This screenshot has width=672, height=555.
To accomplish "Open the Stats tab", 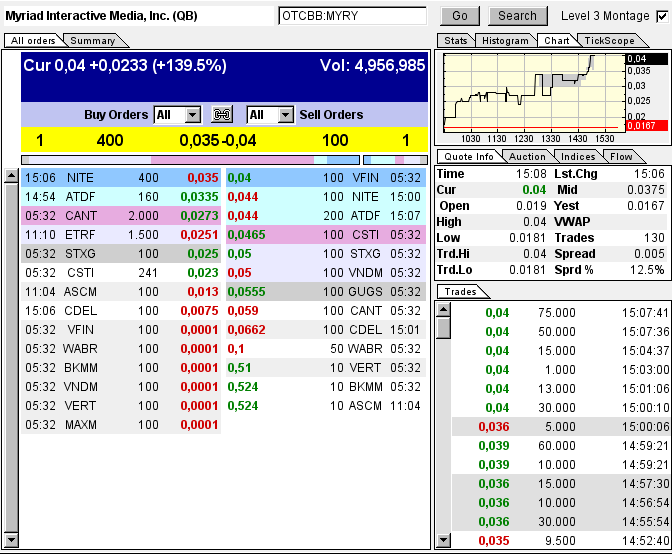I will coord(456,41).
